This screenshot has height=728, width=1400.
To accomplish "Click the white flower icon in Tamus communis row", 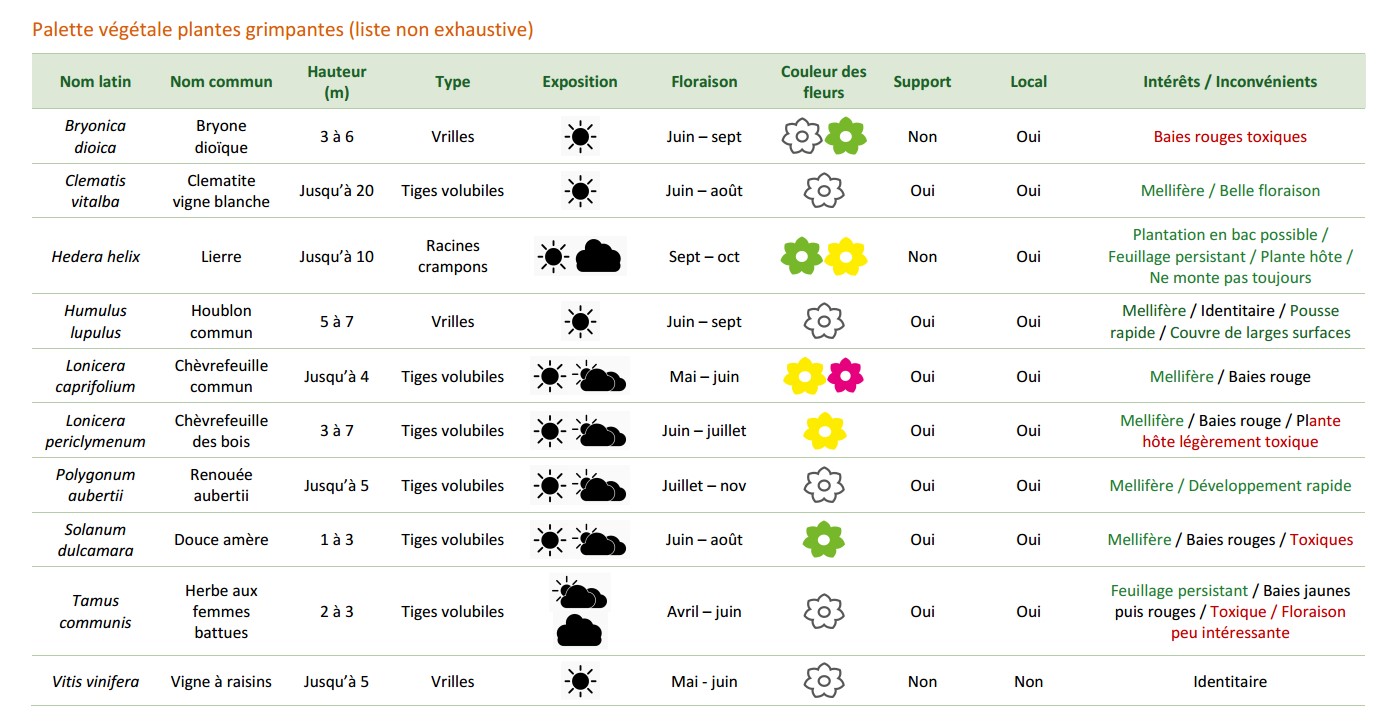I will point(824,611).
